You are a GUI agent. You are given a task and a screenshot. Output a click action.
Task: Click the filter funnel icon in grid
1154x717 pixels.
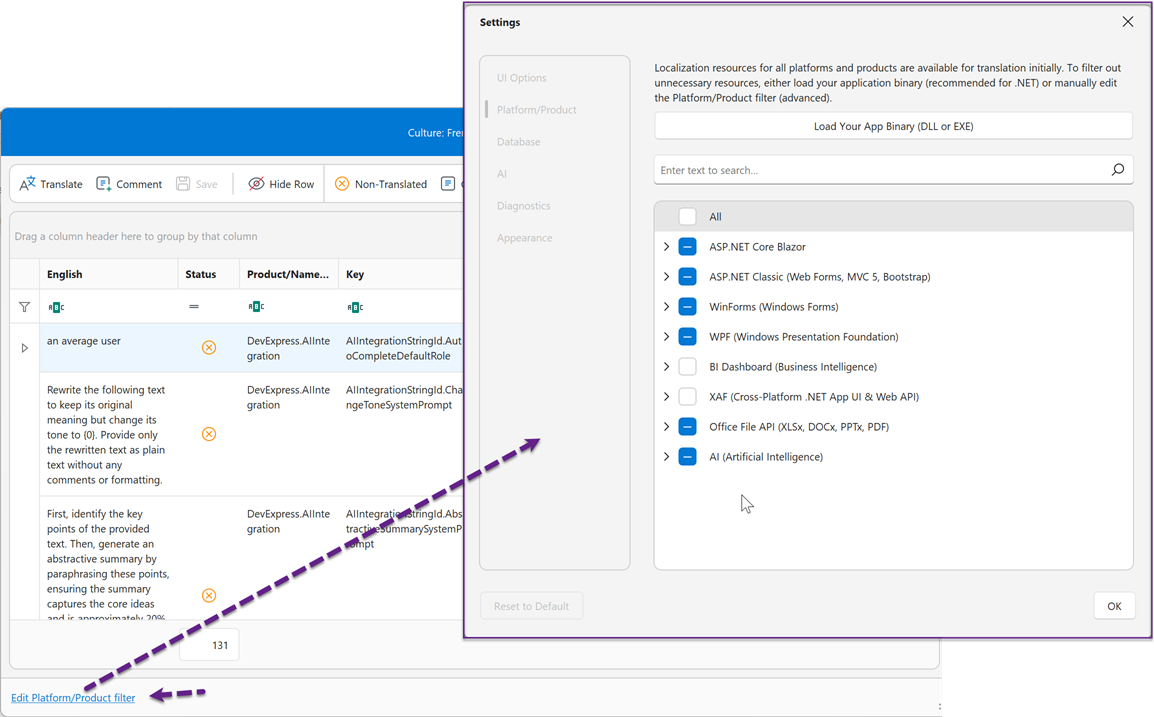click(24, 307)
